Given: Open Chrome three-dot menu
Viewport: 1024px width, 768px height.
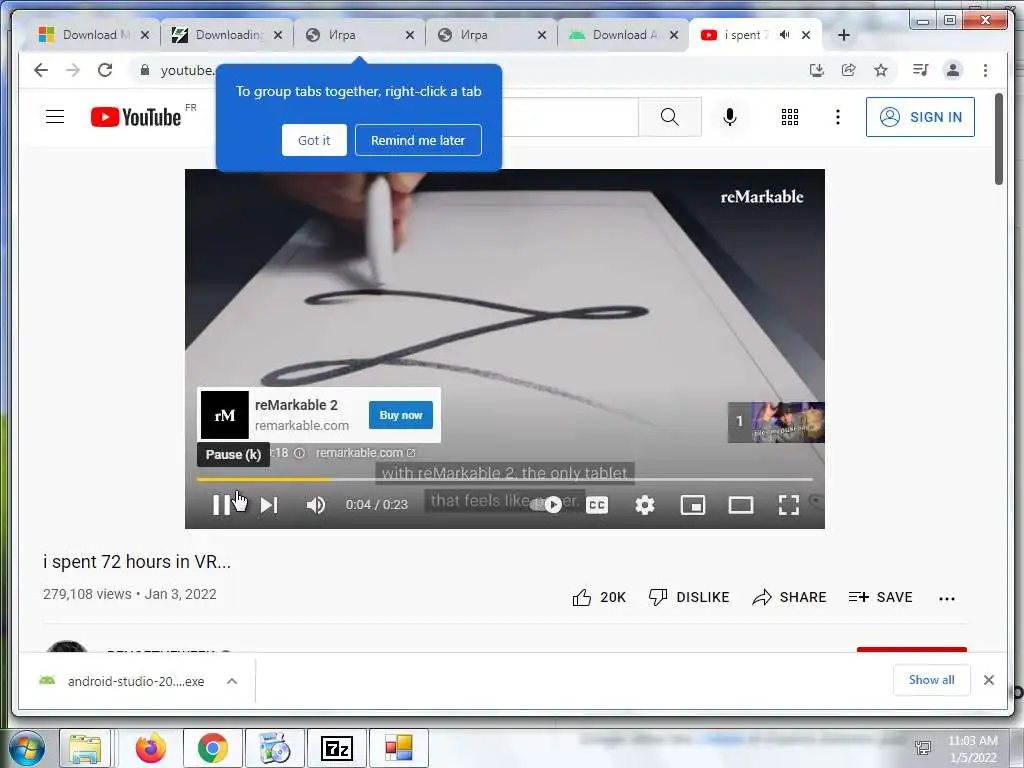Looking at the screenshot, I should [x=985, y=70].
